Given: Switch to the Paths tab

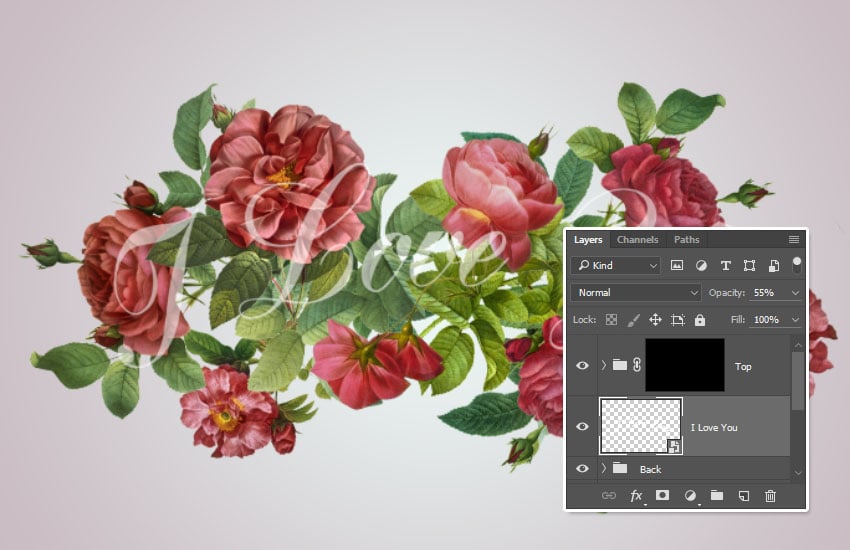Looking at the screenshot, I should 686,240.
